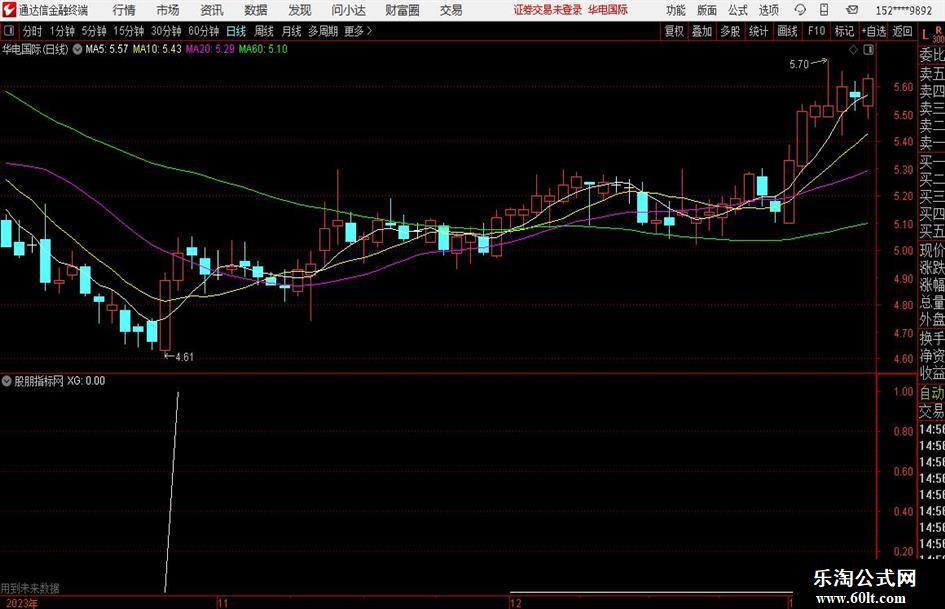Open the mail message icon
Image resolution: width=945 pixels, height=609 pixels.
(x=852, y=10)
